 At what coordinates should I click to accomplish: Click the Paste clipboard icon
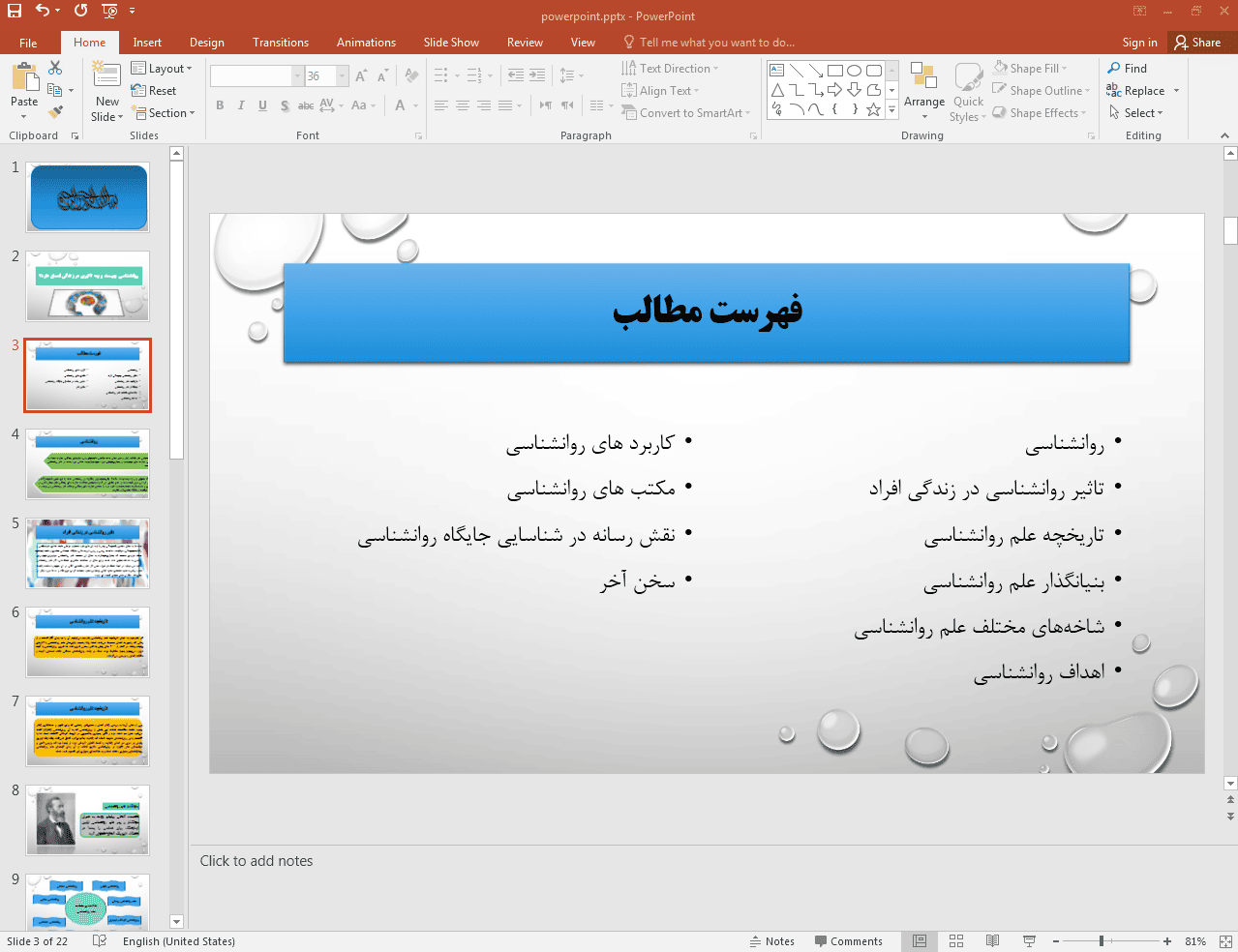(x=24, y=75)
